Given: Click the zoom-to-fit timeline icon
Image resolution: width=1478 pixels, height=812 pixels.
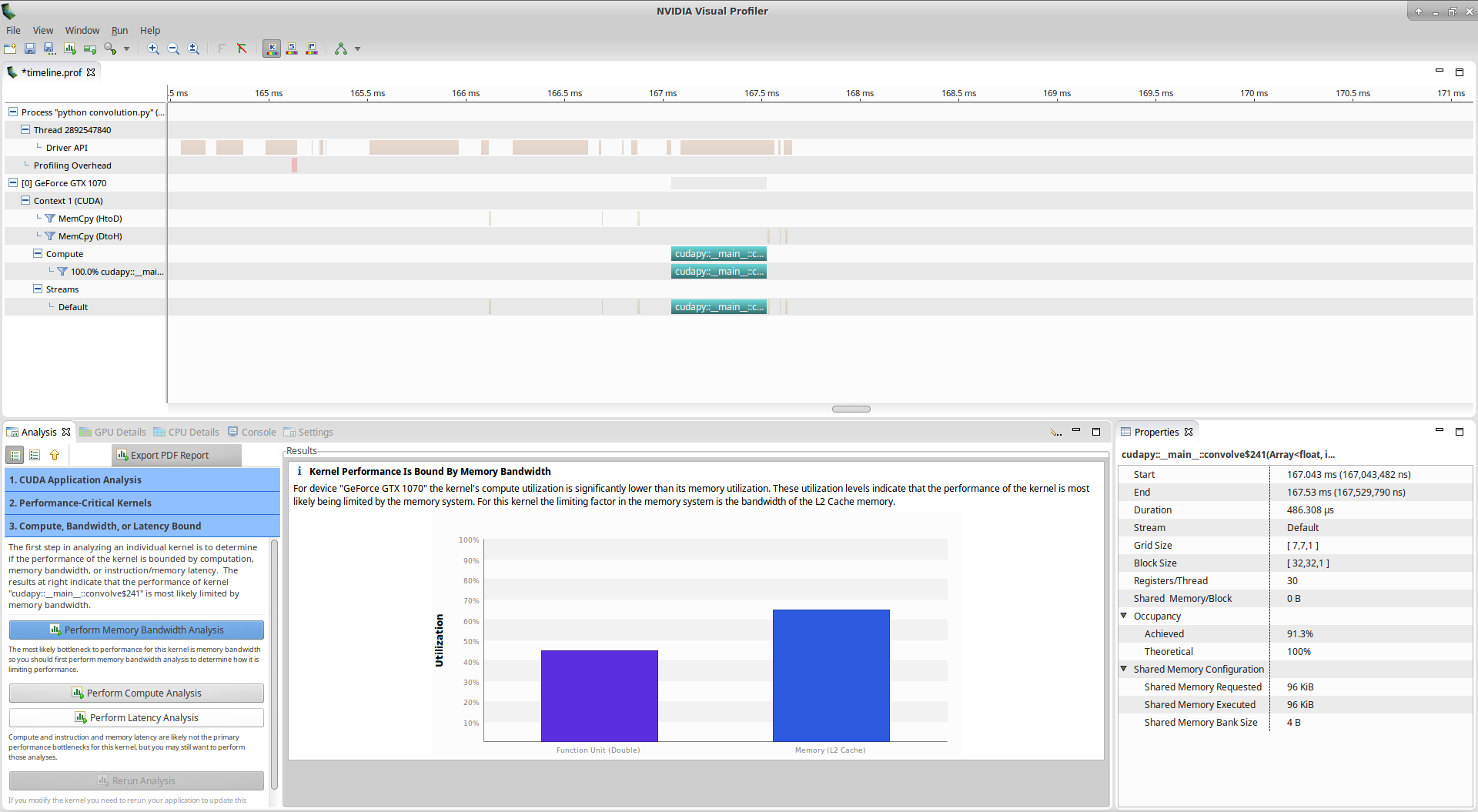Looking at the screenshot, I should (x=193, y=48).
